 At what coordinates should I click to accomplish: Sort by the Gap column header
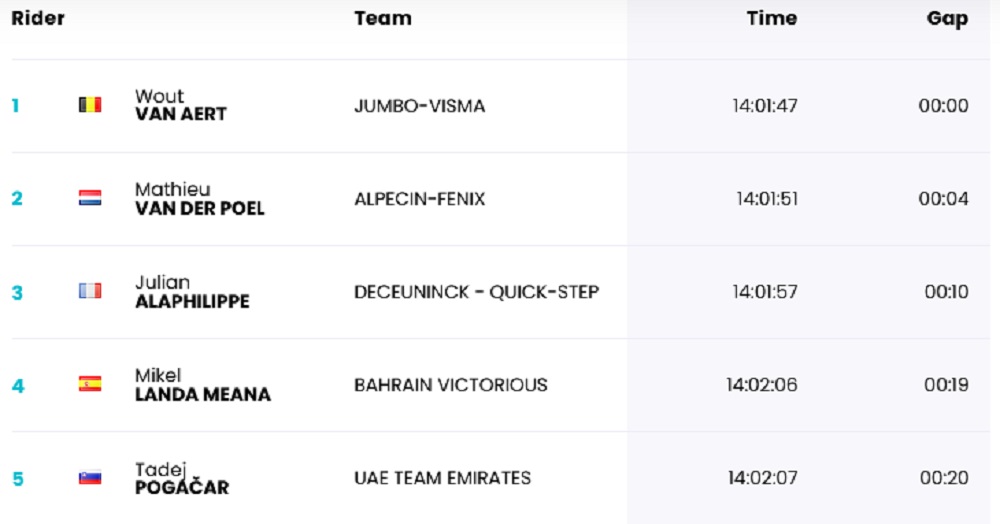point(947,19)
